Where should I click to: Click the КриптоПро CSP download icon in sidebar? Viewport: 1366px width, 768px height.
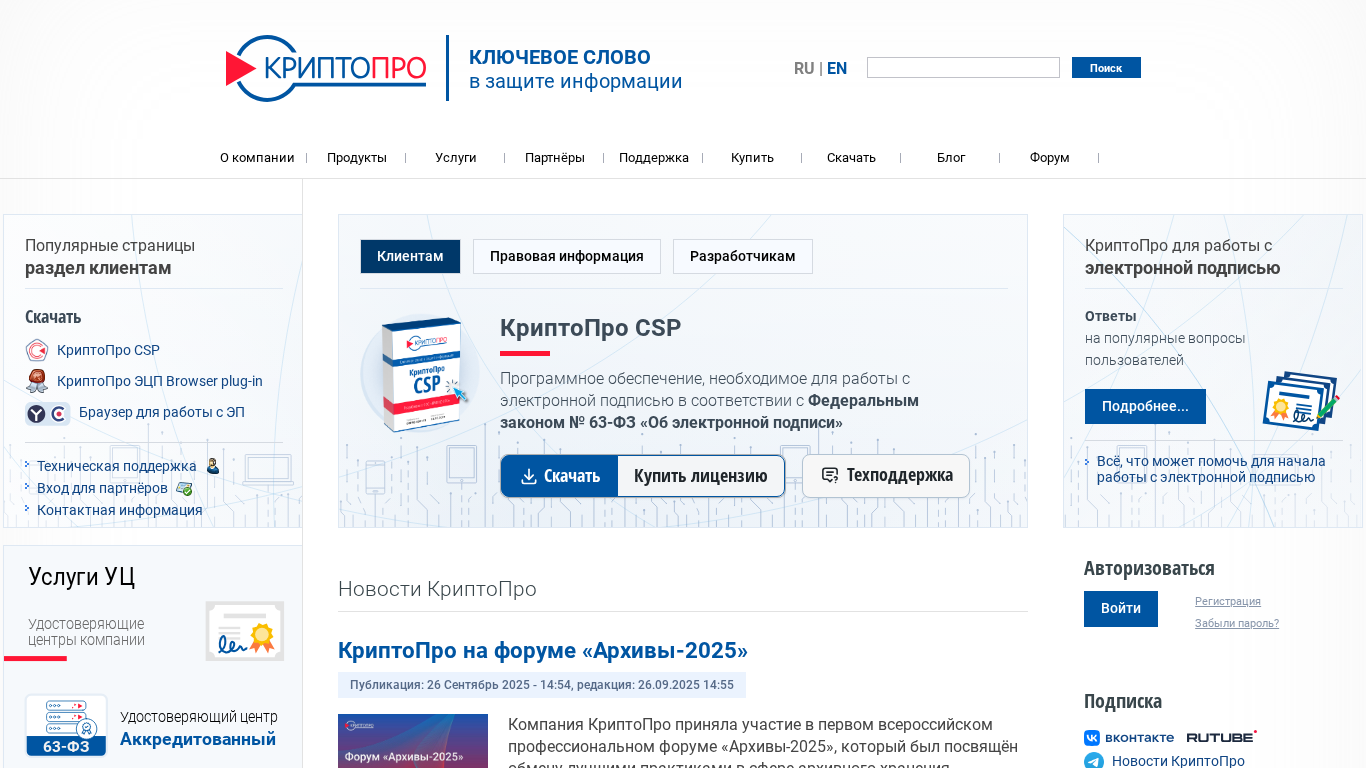37,350
